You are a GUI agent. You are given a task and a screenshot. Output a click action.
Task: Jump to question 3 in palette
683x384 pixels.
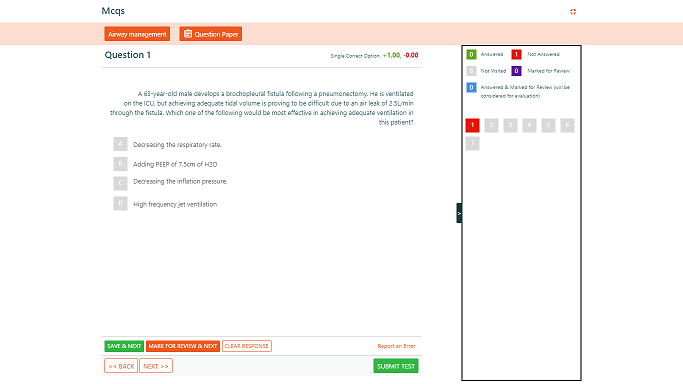511,125
